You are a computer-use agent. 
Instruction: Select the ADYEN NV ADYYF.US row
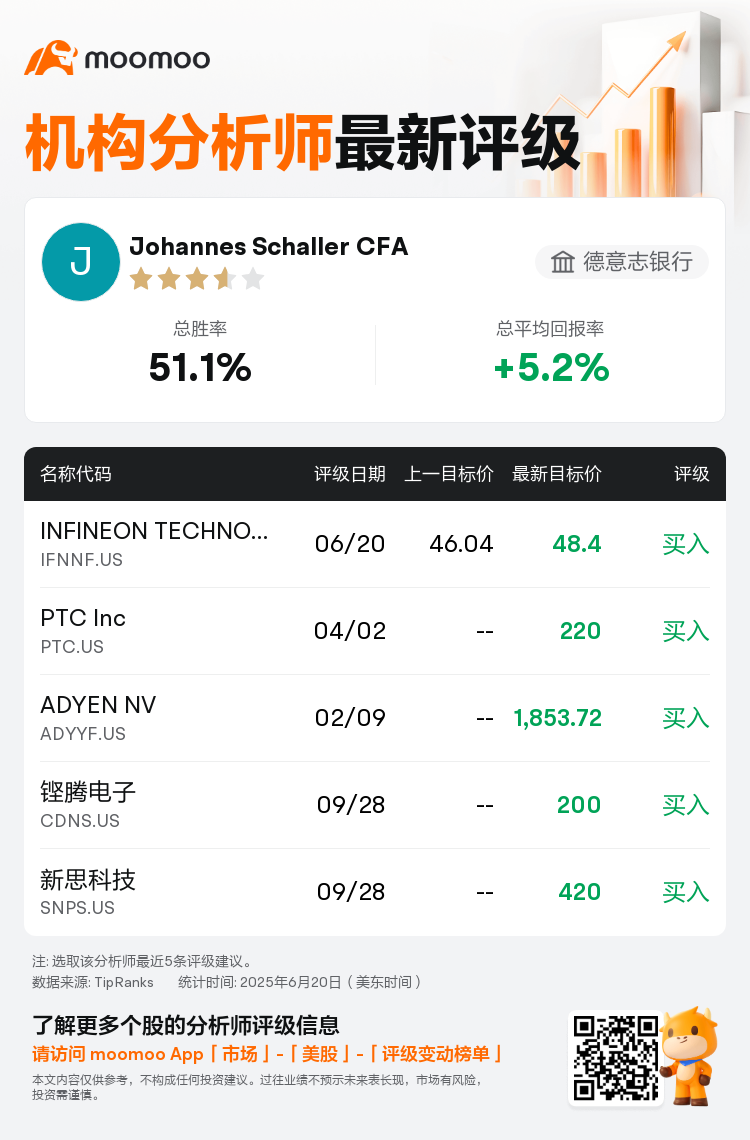click(375, 718)
